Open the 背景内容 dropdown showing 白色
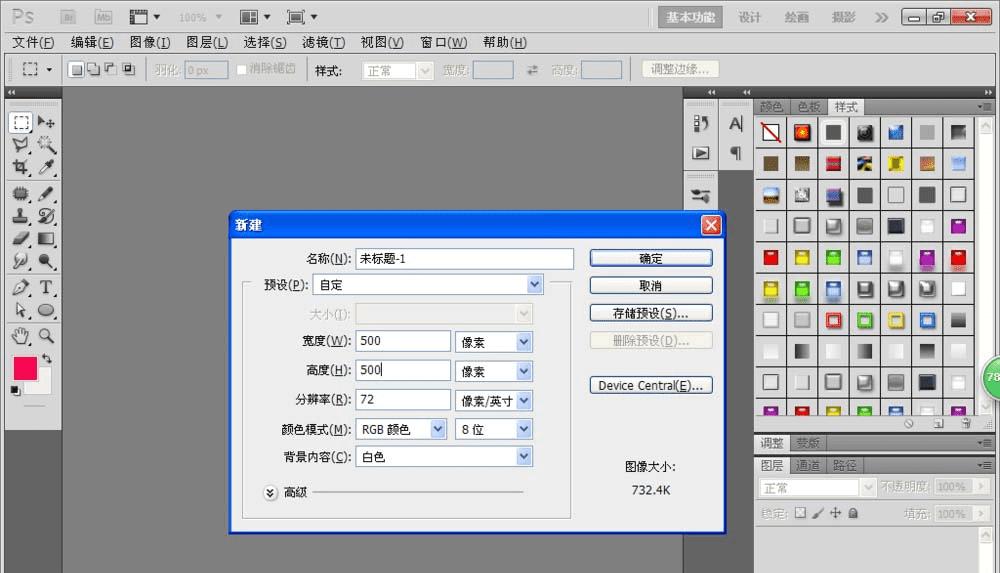 point(443,457)
